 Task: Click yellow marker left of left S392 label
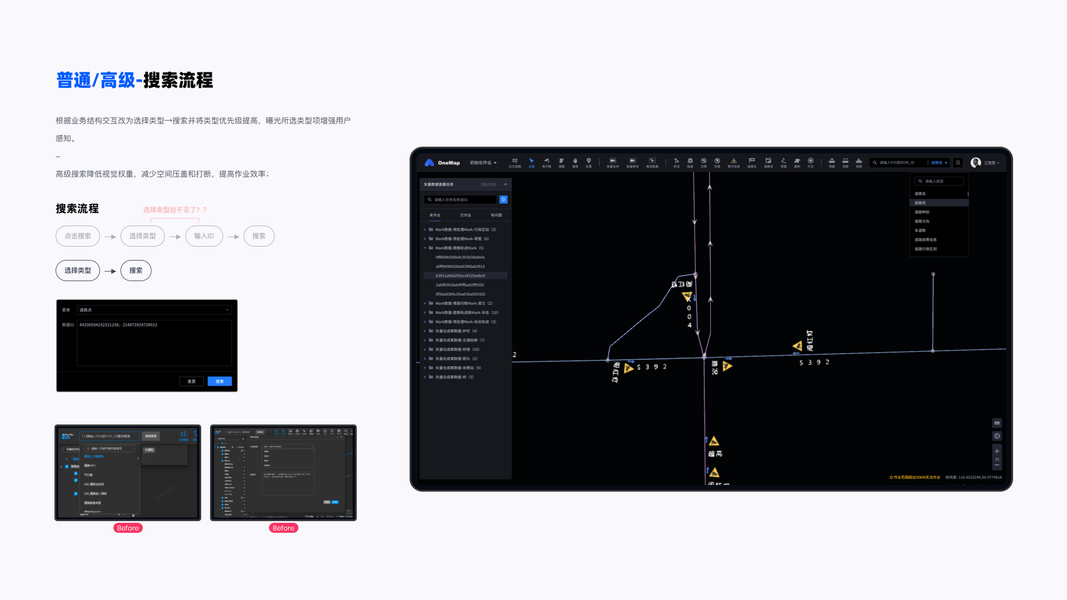629,368
